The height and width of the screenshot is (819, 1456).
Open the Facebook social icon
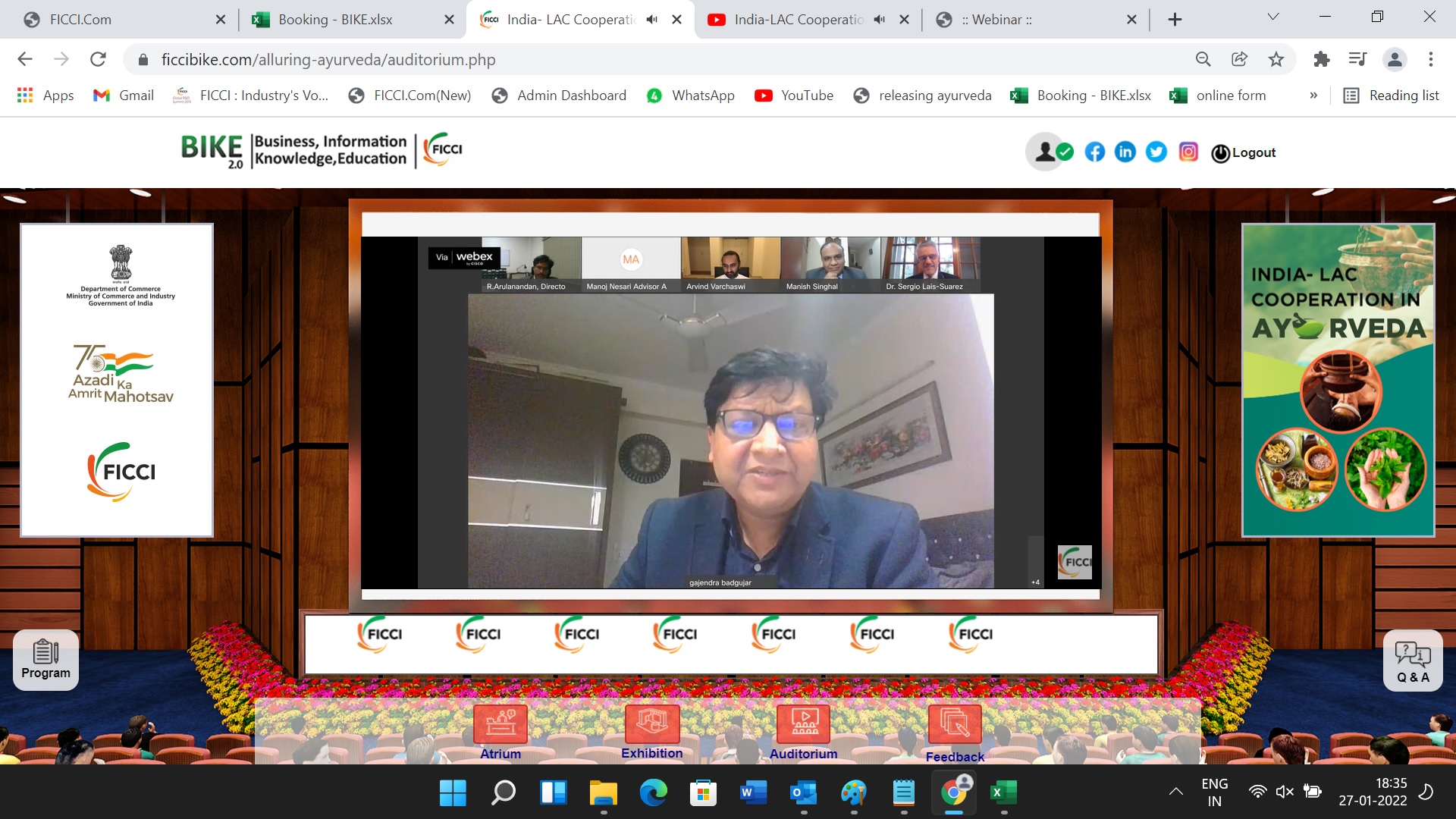pyautogui.click(x=1094, y=152)
